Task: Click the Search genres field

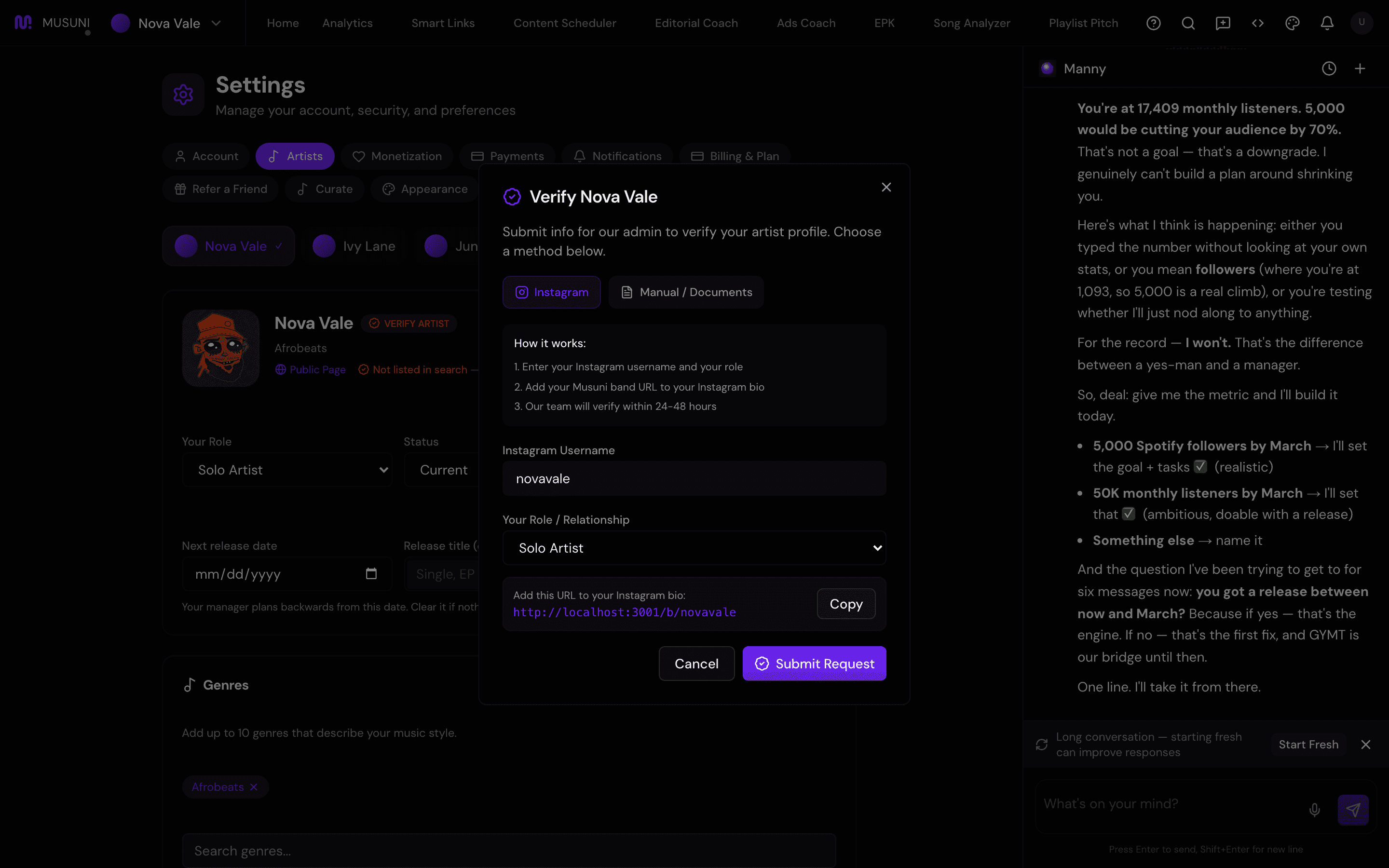Action: (x=508, y=850)
